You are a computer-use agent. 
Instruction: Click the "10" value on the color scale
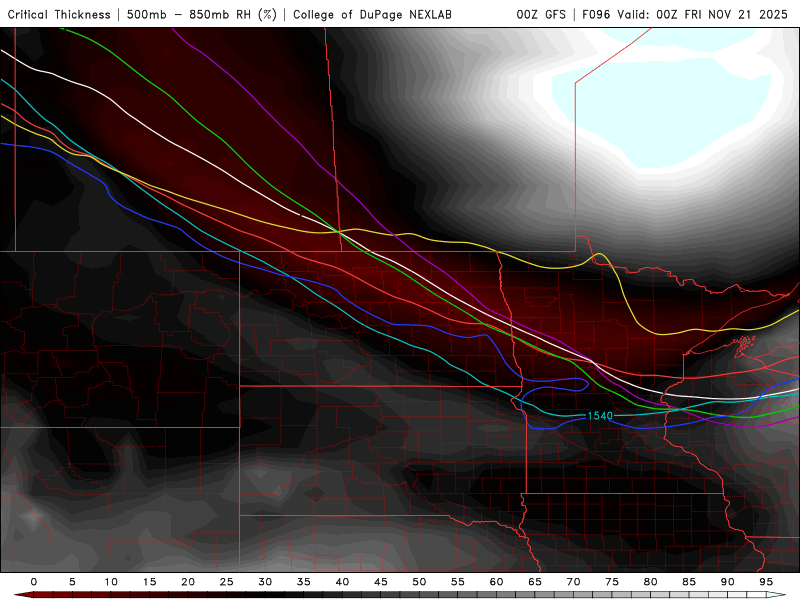(x=111, y=582)
